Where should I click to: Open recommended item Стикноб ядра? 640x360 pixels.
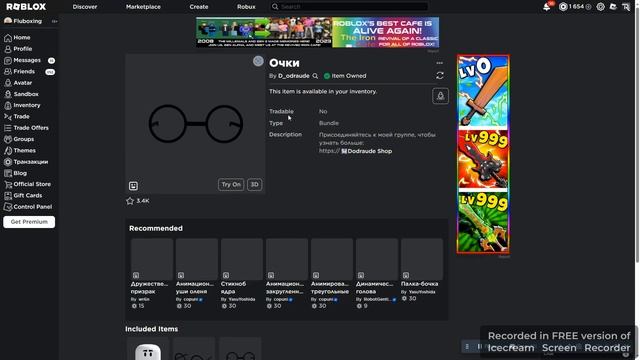pyautogui.click(x=242, y=273)
